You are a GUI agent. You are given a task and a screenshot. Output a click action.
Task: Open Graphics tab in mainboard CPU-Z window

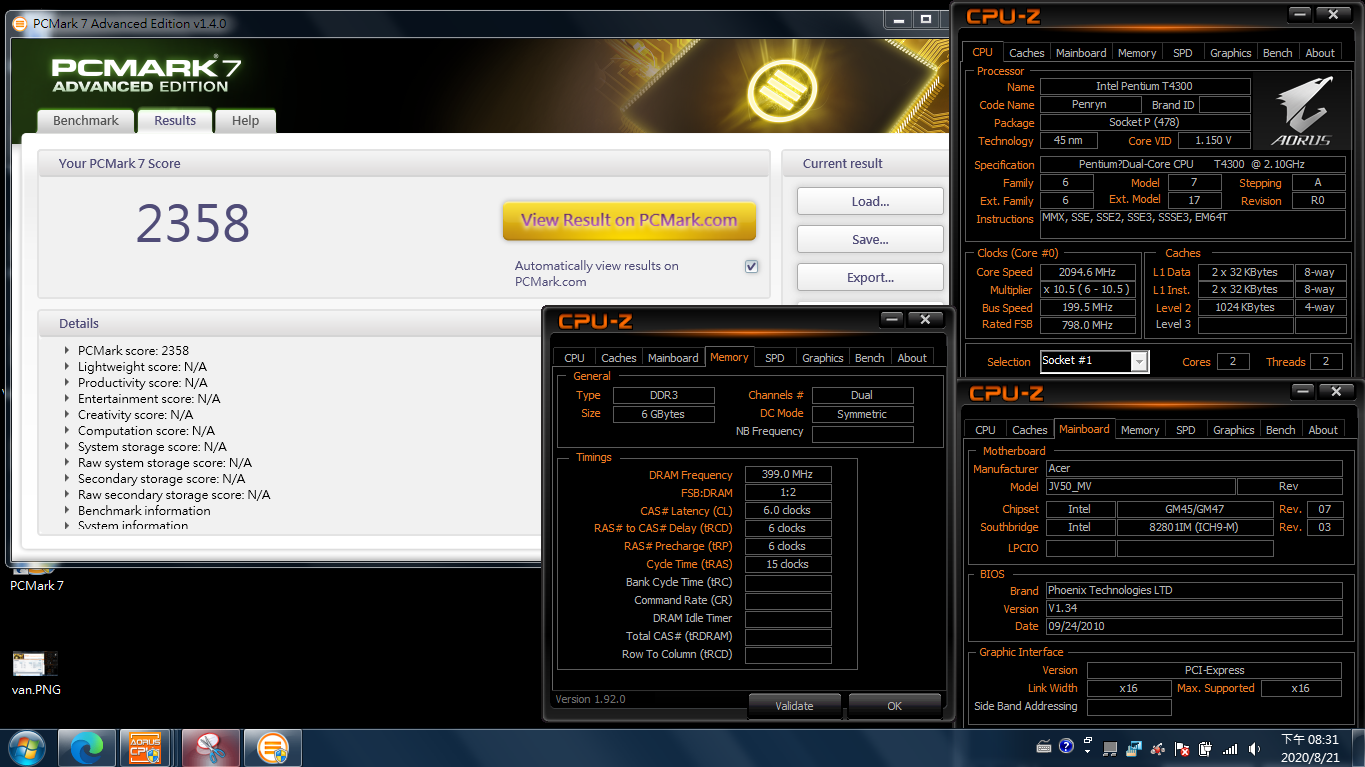pos(1233,430)
